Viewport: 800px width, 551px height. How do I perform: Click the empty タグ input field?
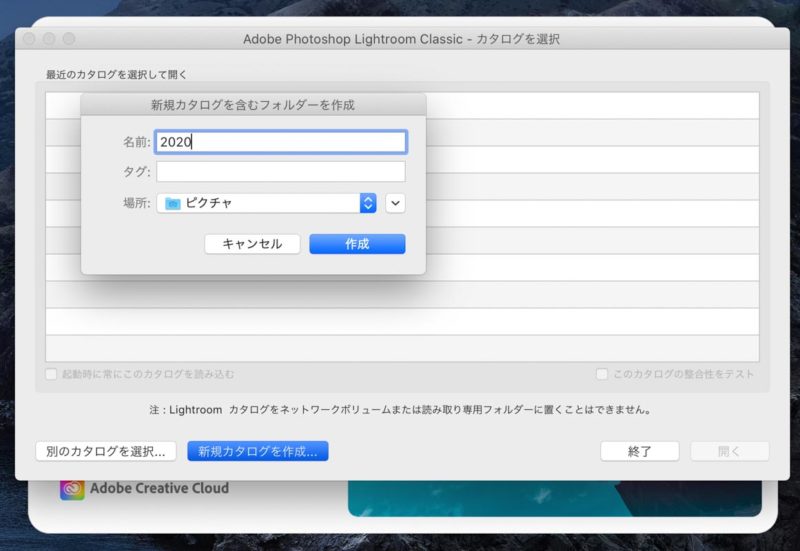pyautogui.click(x=281, y=171)
